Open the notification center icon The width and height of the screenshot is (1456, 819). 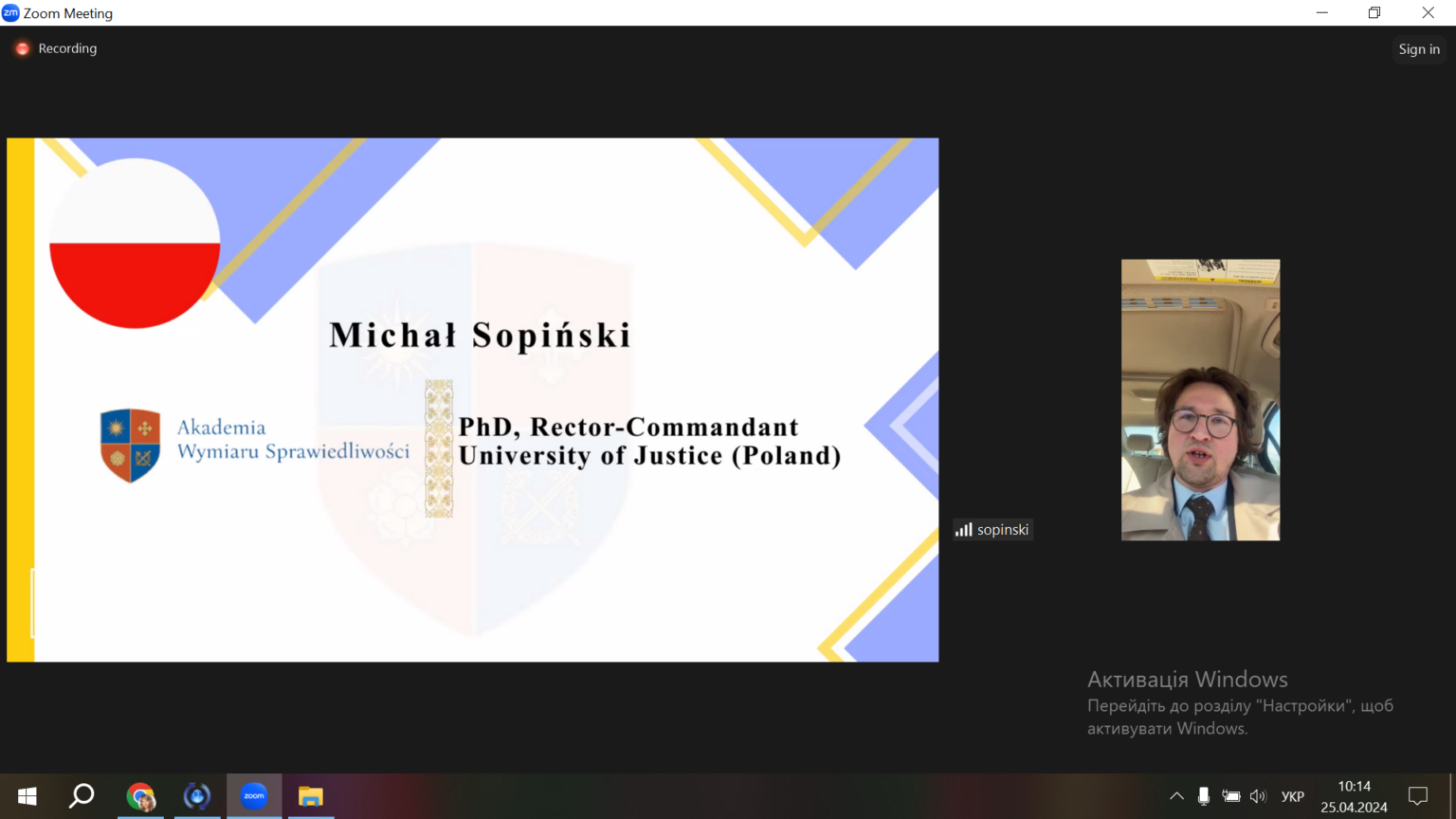1418,796
